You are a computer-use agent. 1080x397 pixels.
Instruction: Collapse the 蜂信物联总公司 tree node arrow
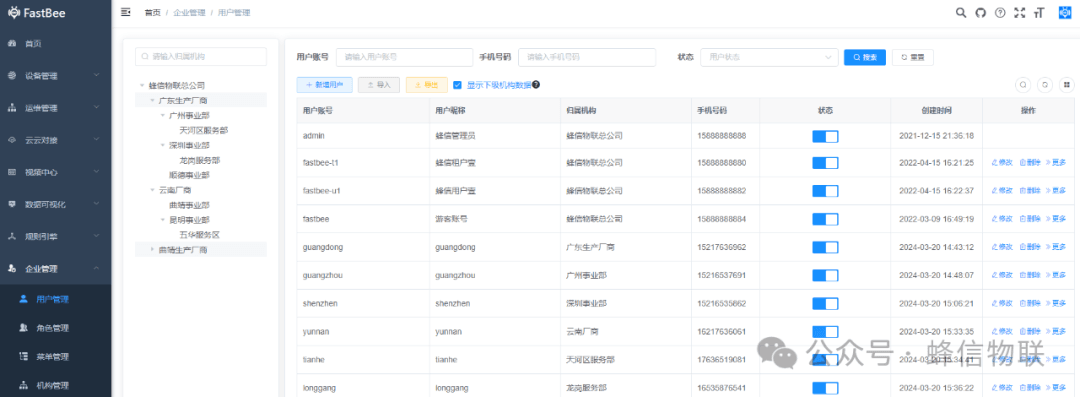(142, 86)
